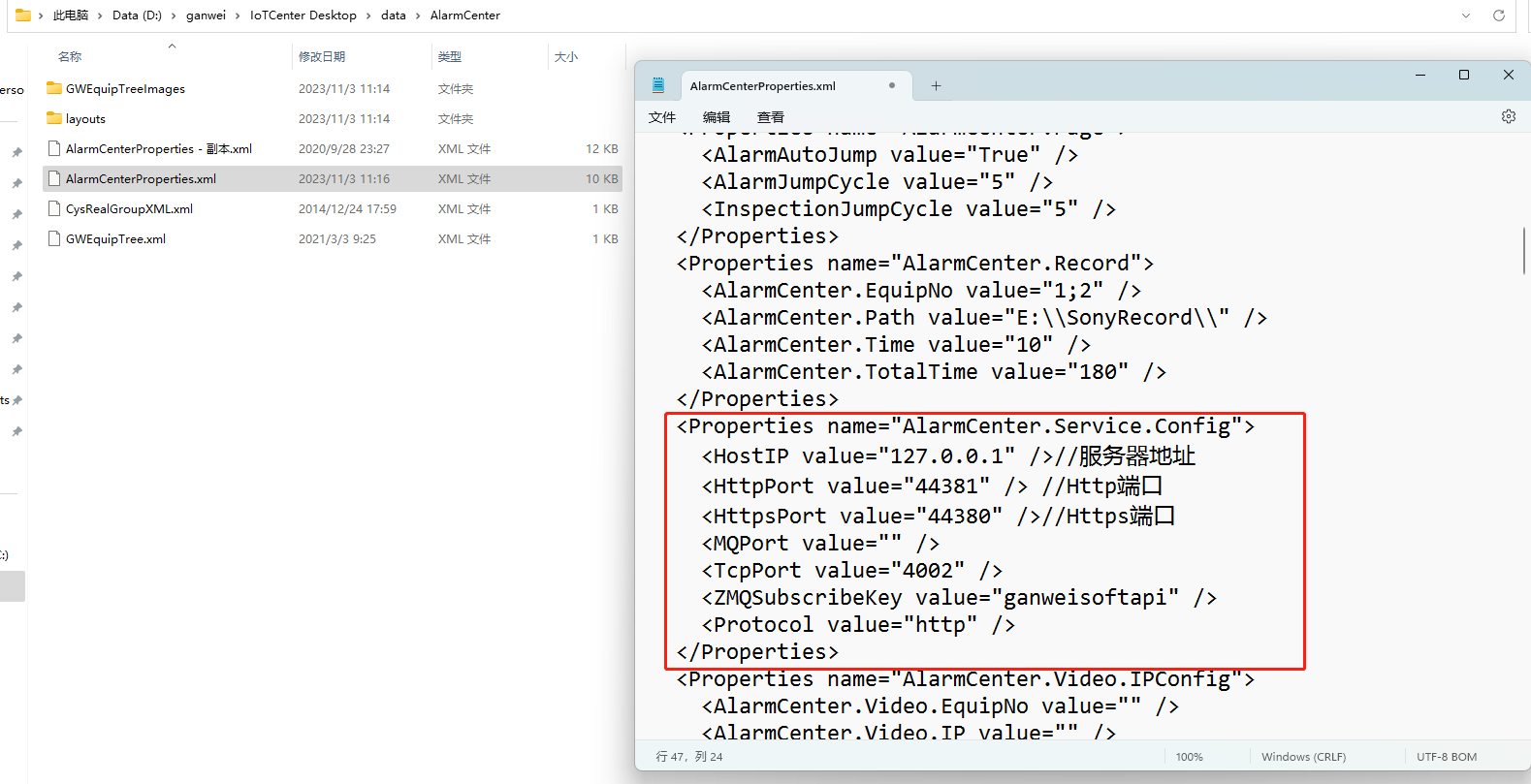This screenshot has height=784, width=1531.
Task: Expand the chevron after IoTCenter Desktop breadcrumb
Action: (368, 16)
